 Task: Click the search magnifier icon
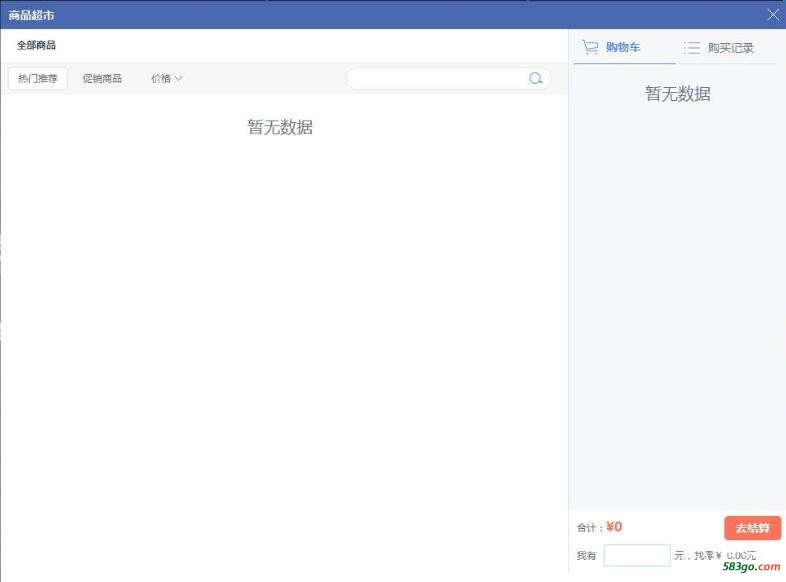(x=535, y=78)
